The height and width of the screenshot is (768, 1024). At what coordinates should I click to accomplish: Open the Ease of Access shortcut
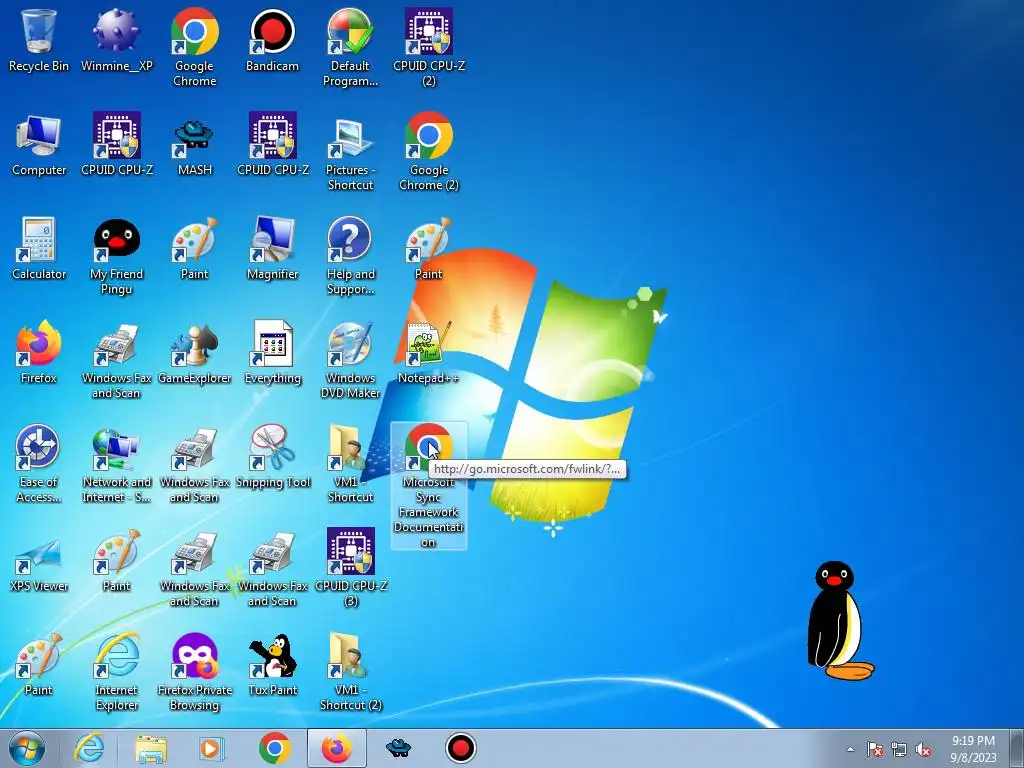pyautogui.click(x=39, y=464)
